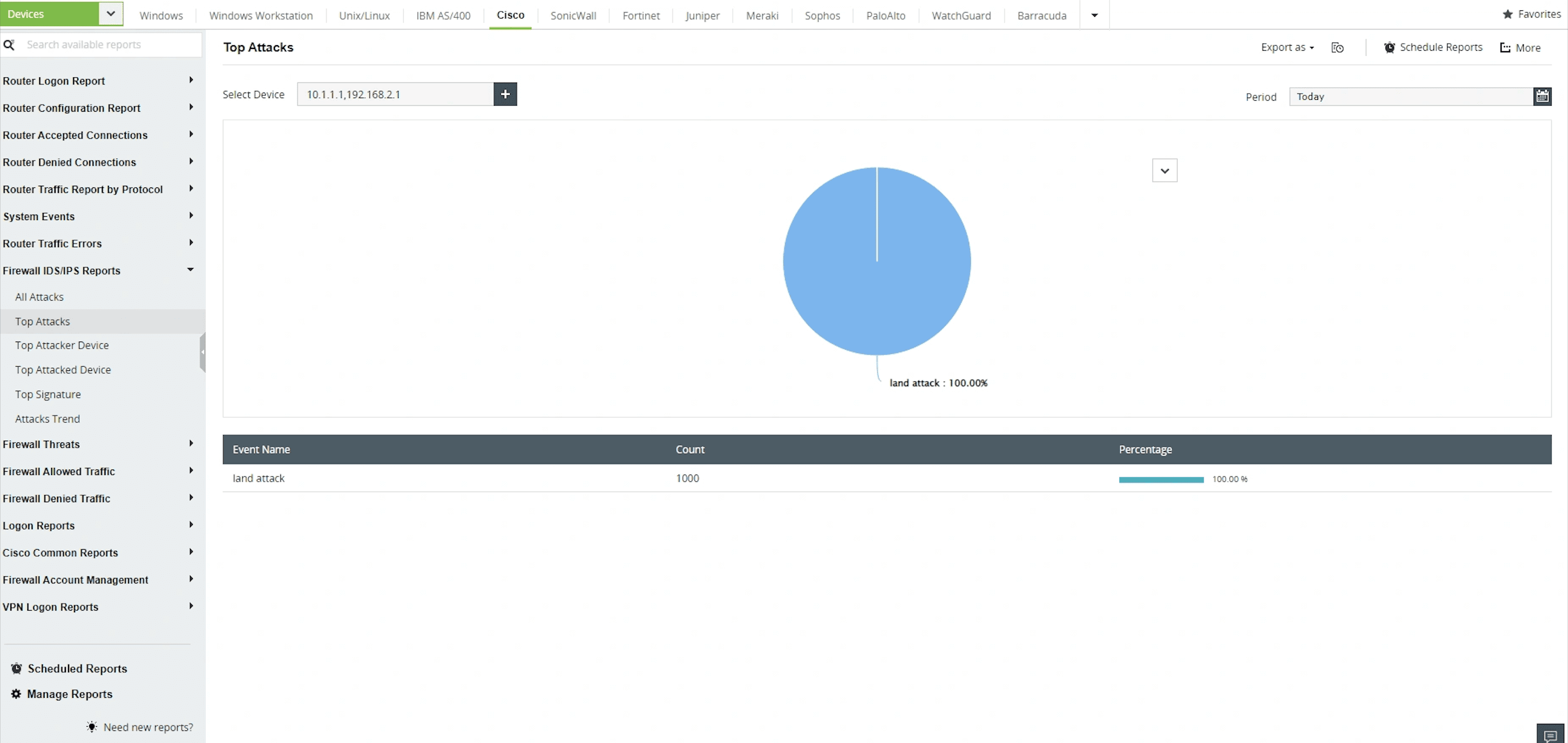Image resolution: width=1568 pixels, height=743 pixels.
Task: Click the plus icon to add device
Action: coord(505,94)
